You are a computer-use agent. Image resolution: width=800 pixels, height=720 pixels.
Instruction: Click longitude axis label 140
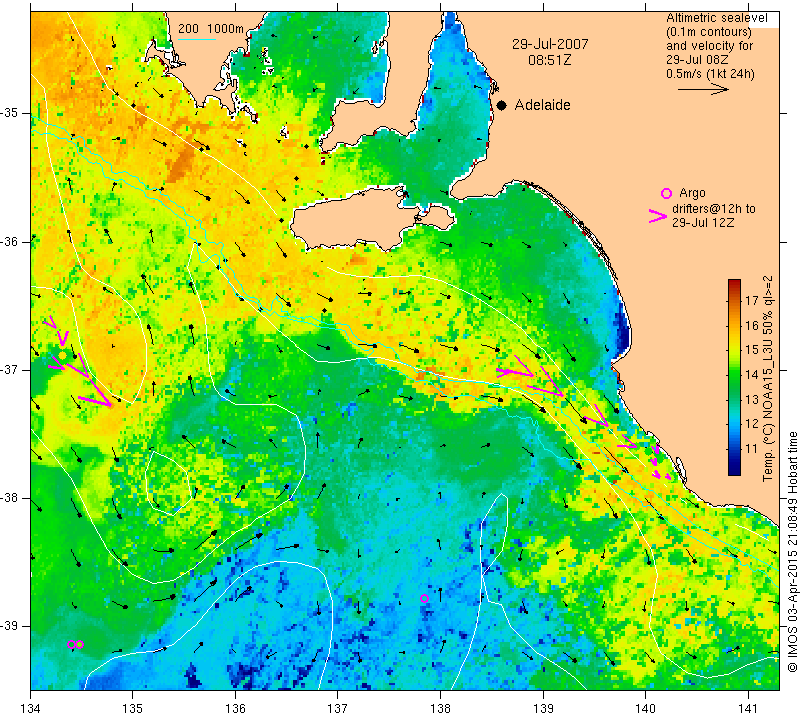645,709
